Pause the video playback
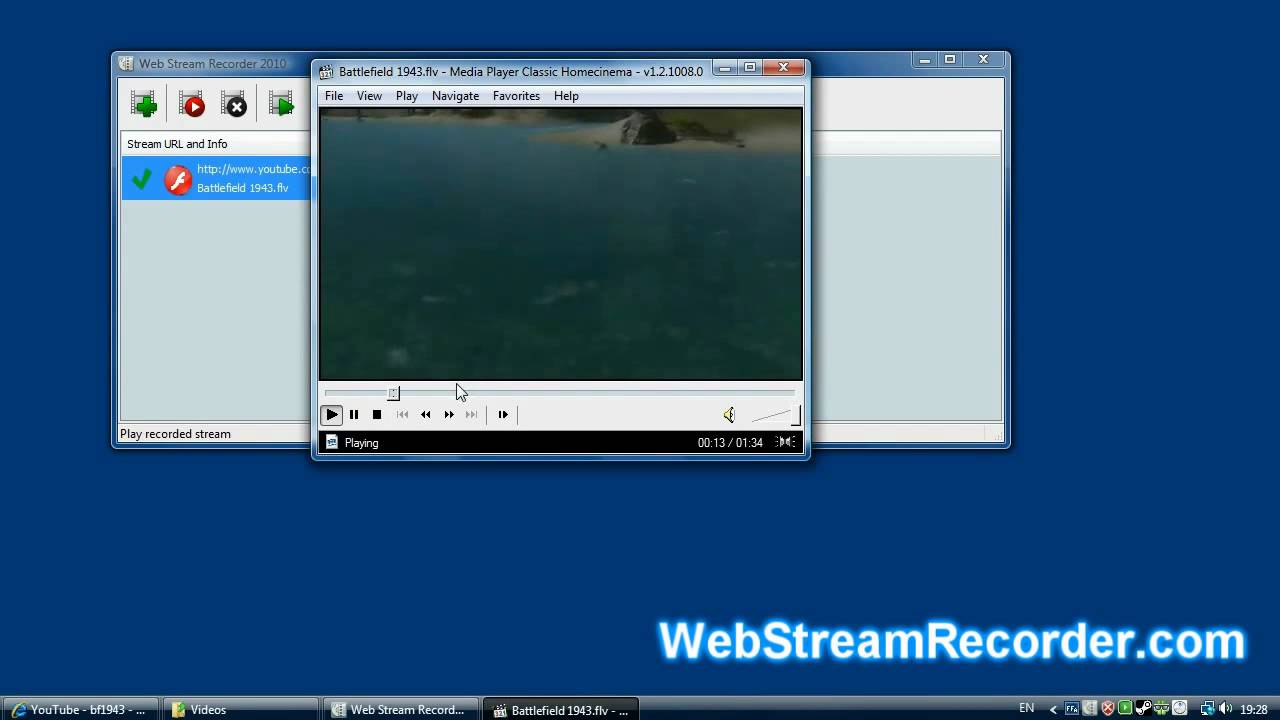 pos(354,414)
